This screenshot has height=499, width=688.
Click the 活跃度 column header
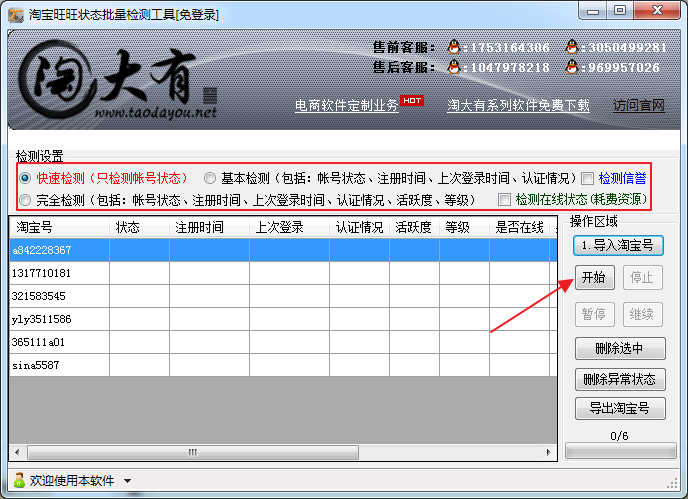[414, 227]
